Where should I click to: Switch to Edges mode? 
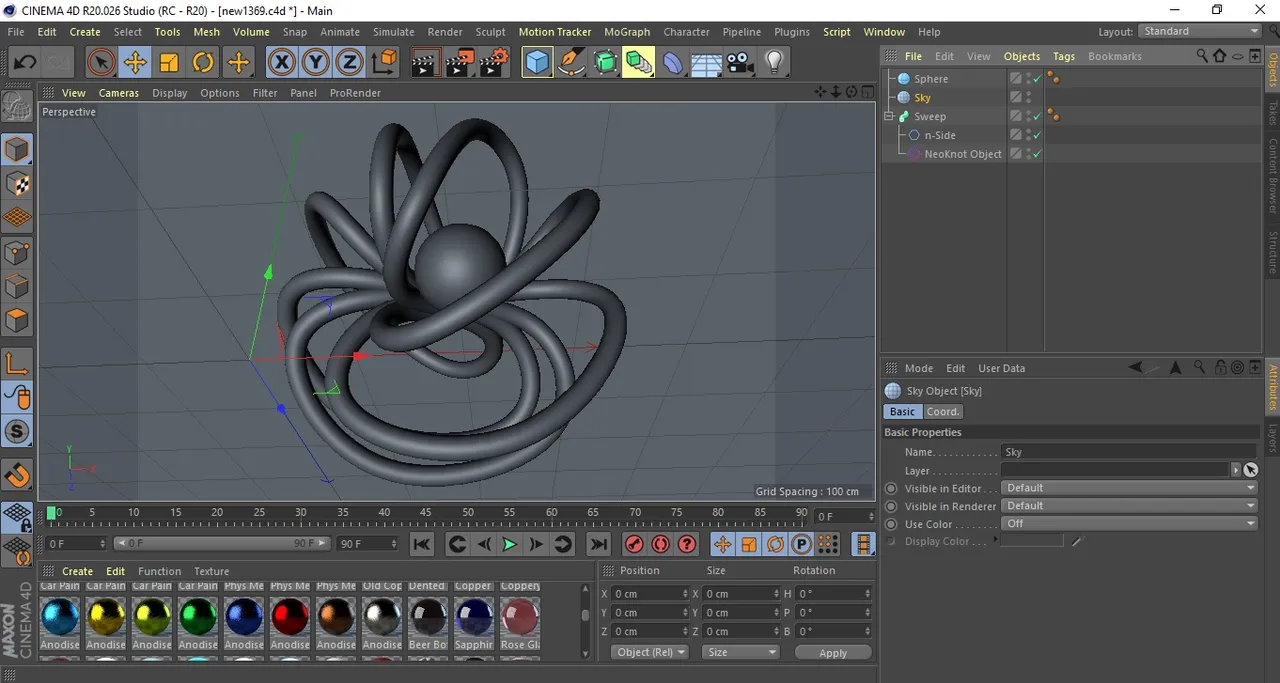click(17, 287)
